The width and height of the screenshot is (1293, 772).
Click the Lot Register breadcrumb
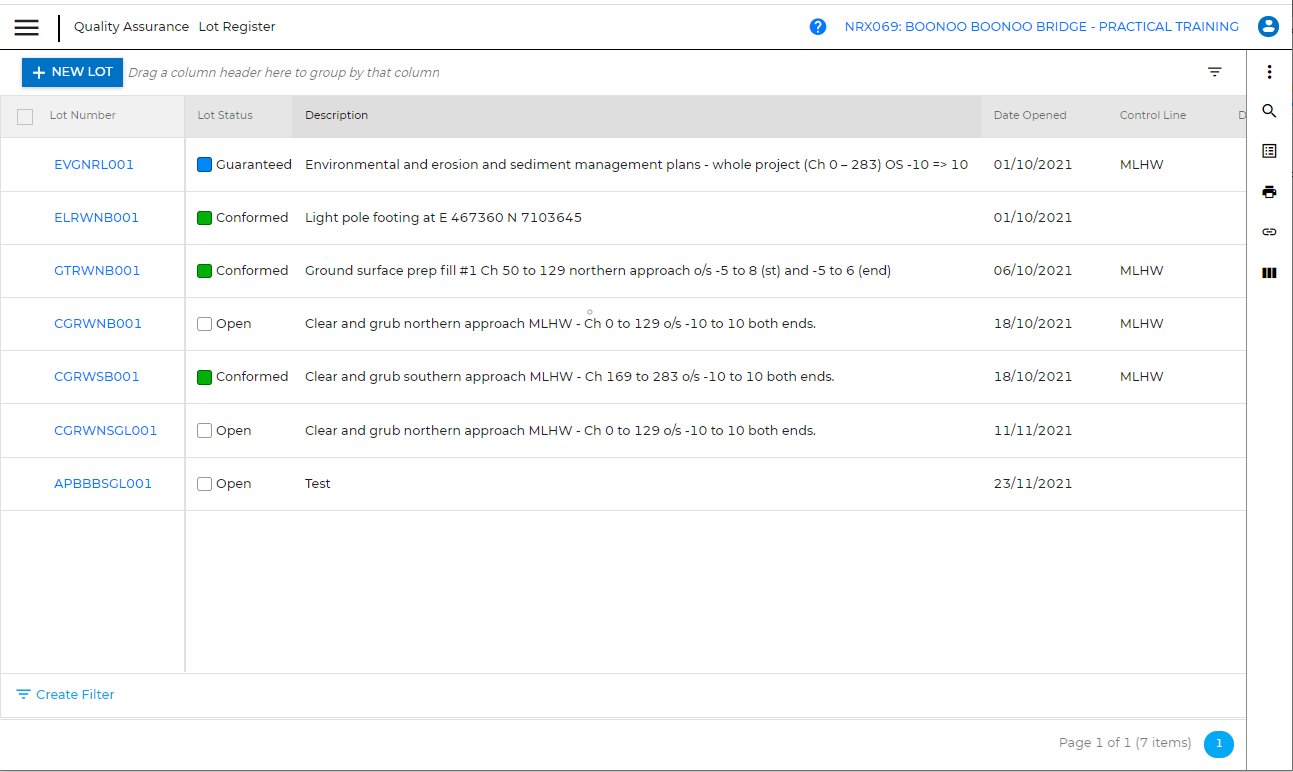237,27
